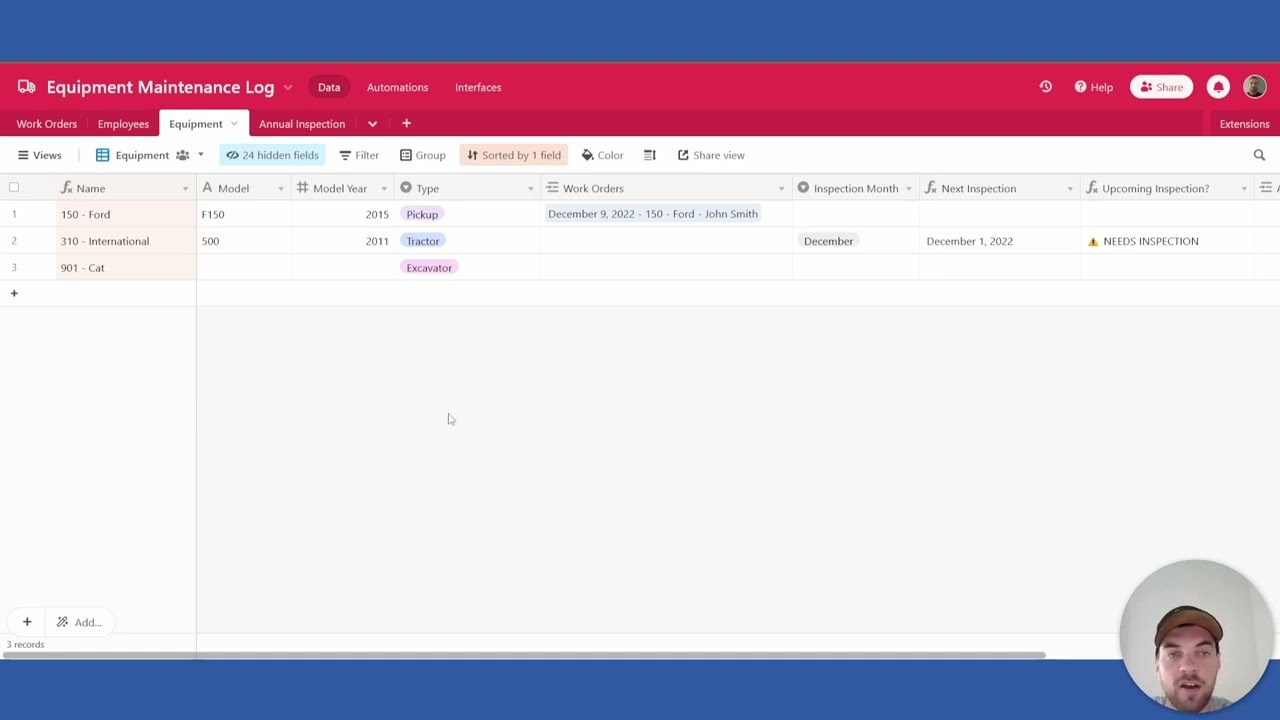Open Group options
This screenshot has width=1280, height=720.
pyautogui.click(x=423, y=155)
